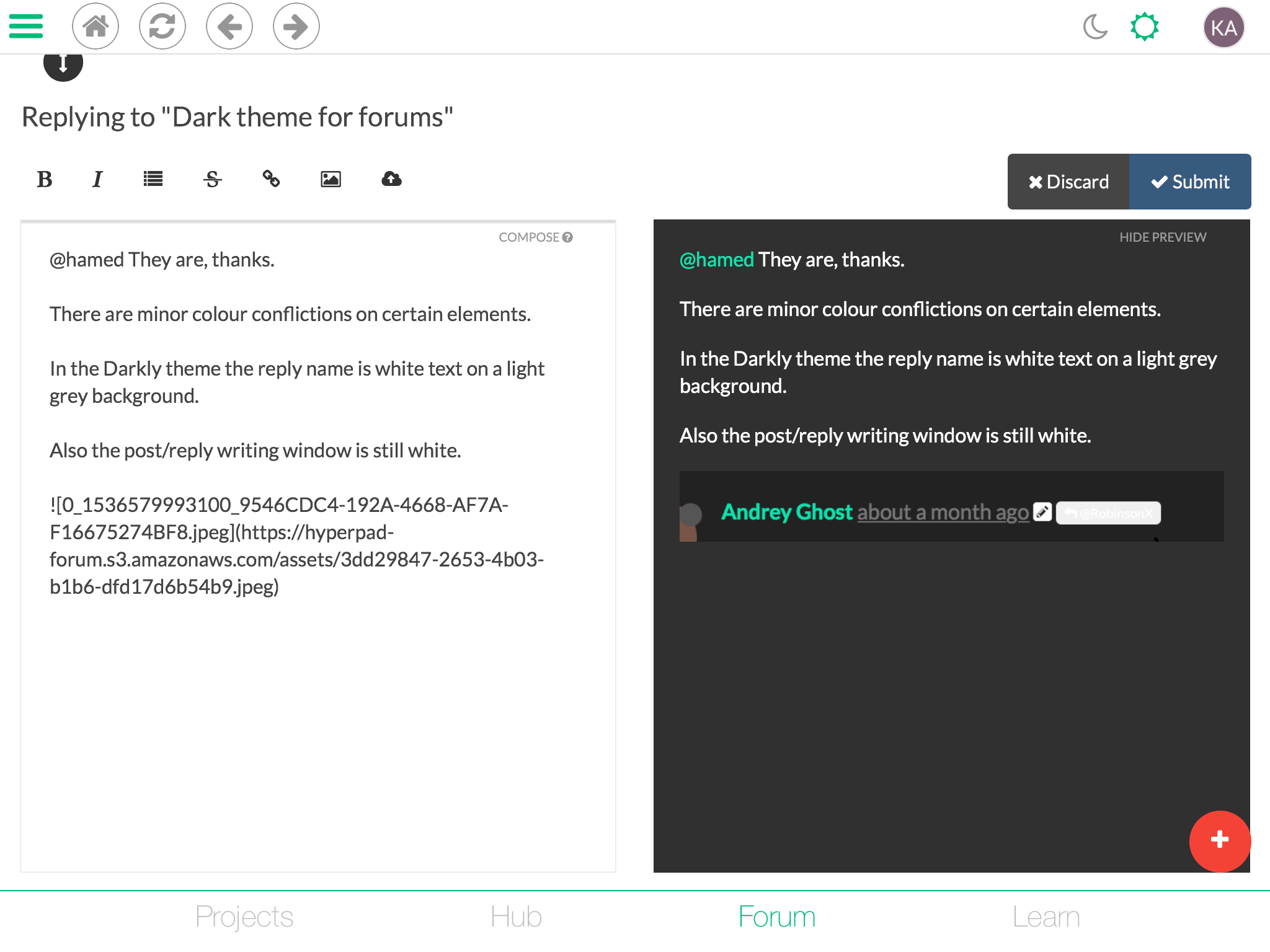The image size is (1270, 952).
Task: Switch to the Projects tab
Action: [244, 917]
